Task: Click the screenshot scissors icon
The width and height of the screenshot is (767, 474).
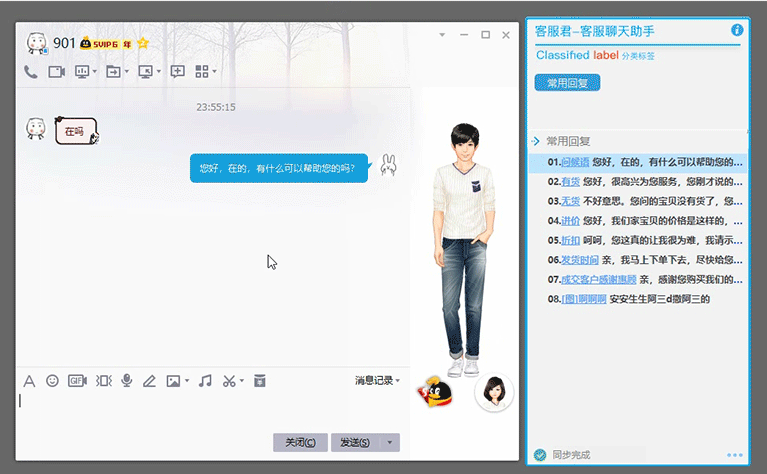Action: pyautogui.click(x=229, y=381)
